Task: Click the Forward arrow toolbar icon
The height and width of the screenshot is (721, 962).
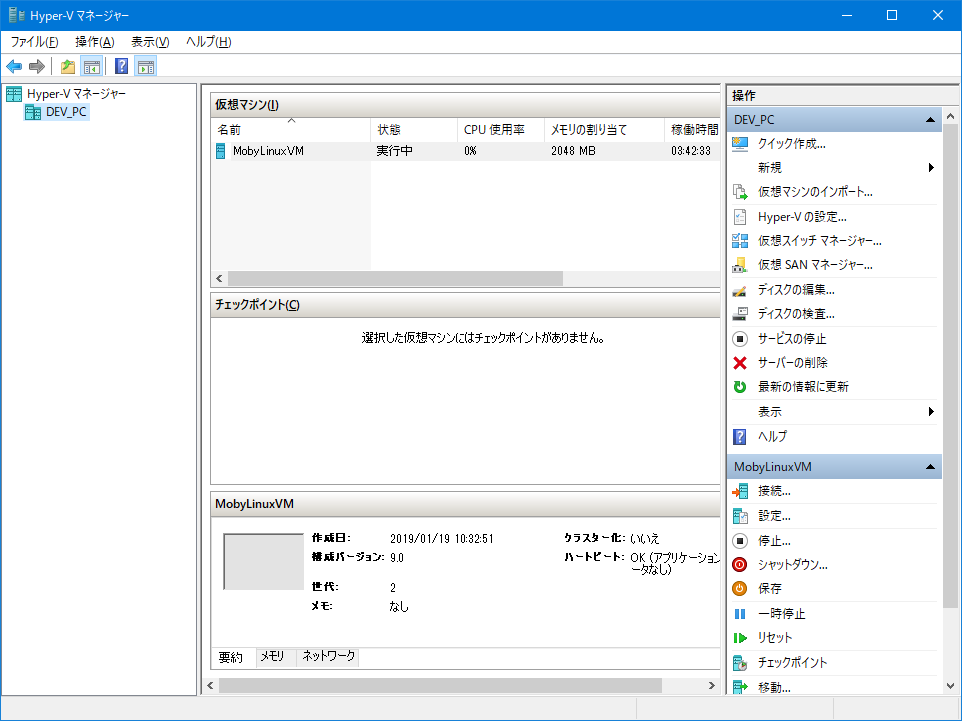Action: click(x=37, y=66)
